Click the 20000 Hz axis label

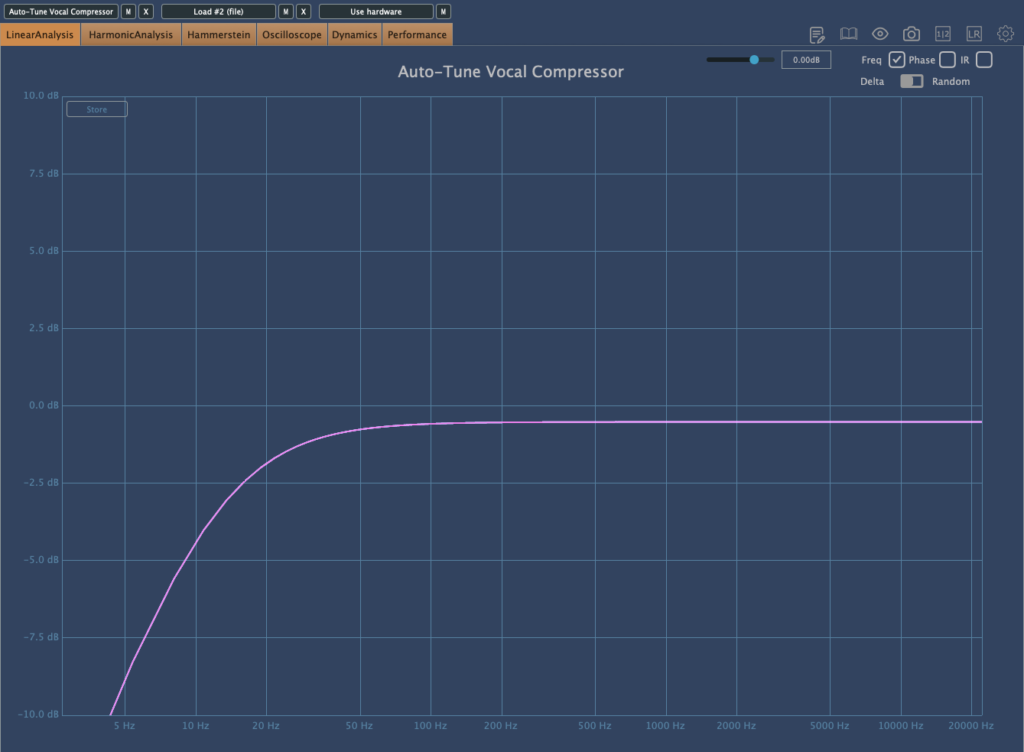970,726
